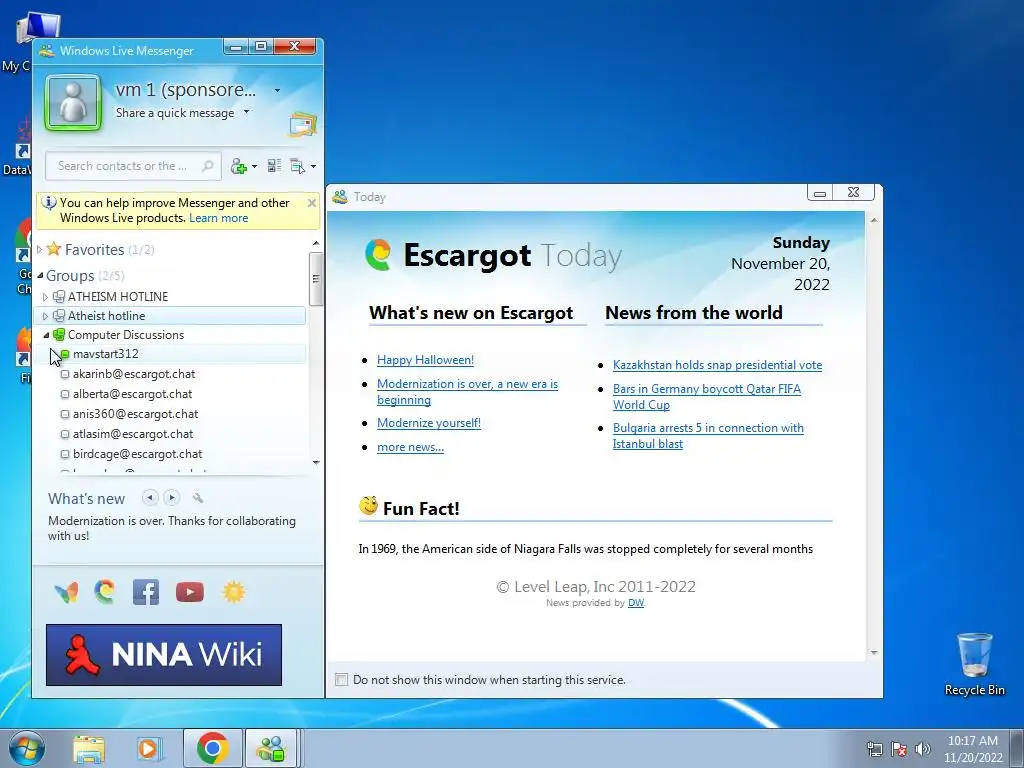The width and height of the screenshot is (1024, 768).
Task: Click the volume speaker tray icon
Action: [923, 749]
